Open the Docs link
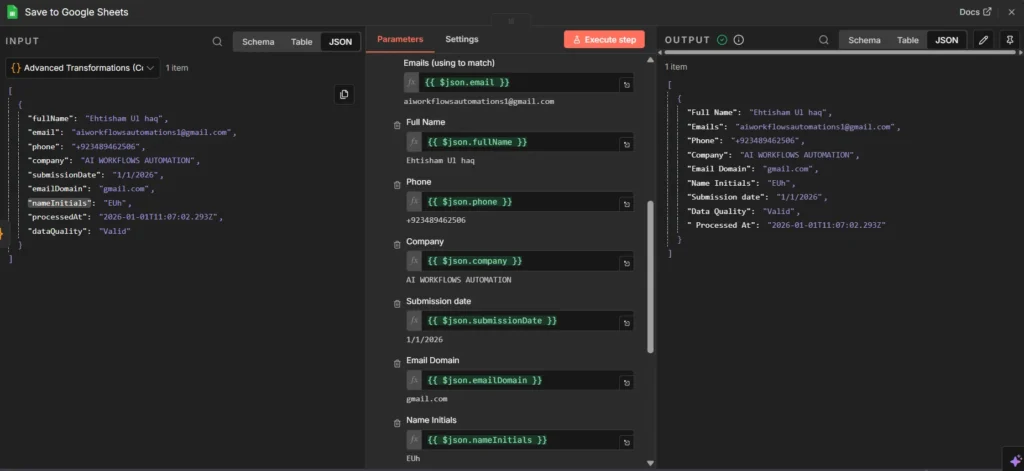The image size is (1024, 471). (x=975, y=12)
